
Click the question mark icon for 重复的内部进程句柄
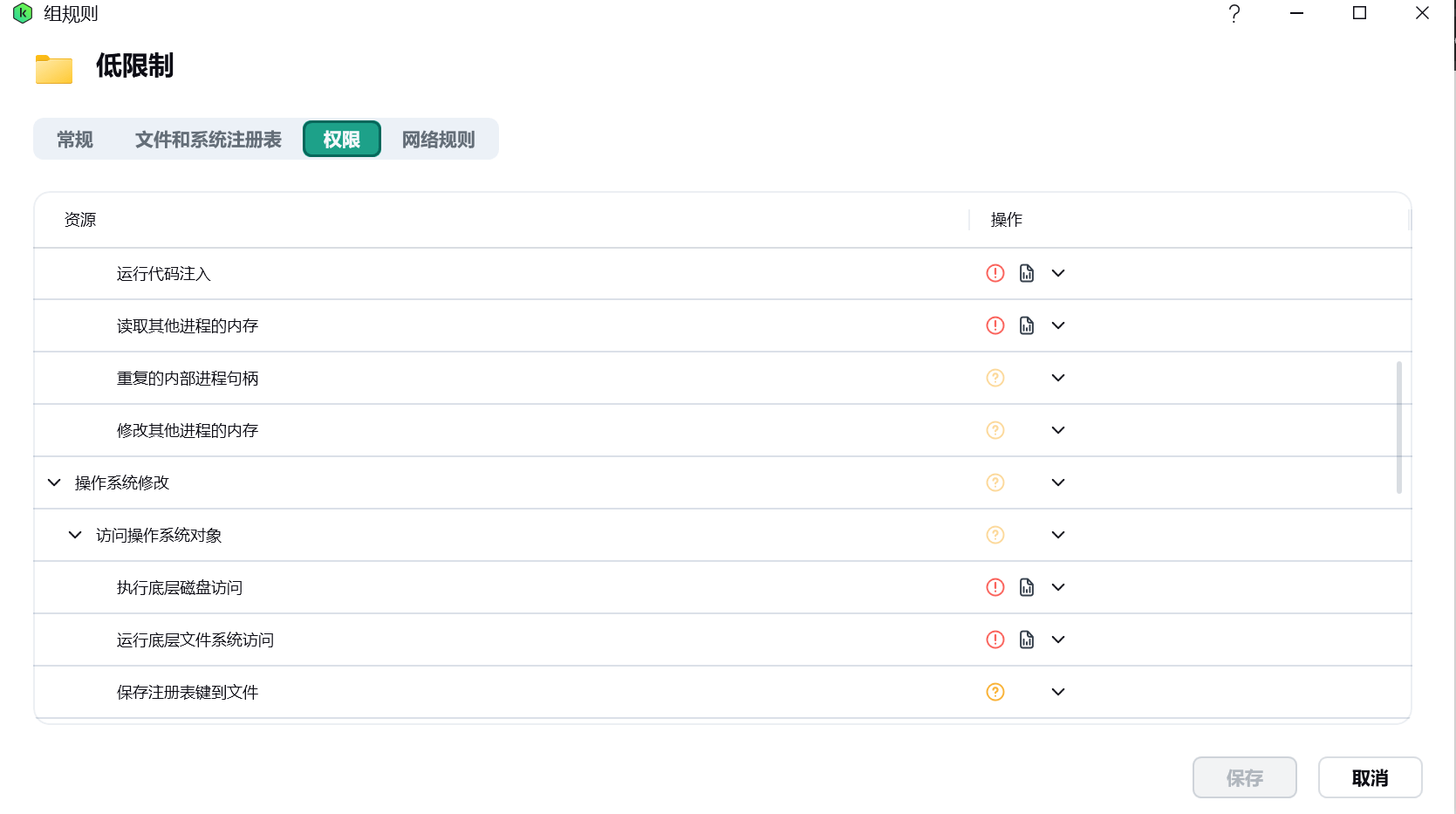pyautogui.click(x=995, y=378)
